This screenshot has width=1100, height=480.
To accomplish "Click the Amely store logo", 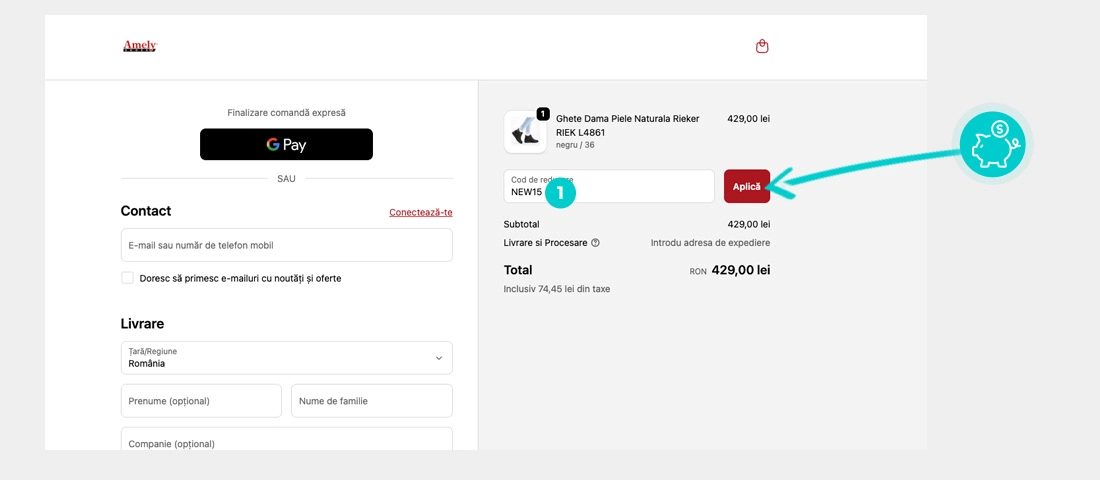I will tap(139, 46).
